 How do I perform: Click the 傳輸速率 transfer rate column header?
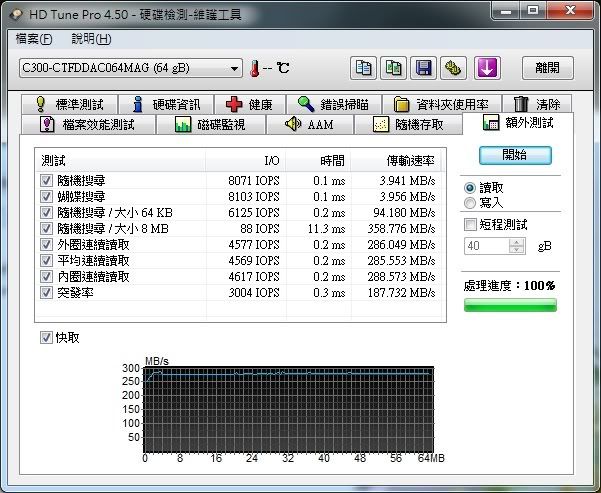point(396,161)
